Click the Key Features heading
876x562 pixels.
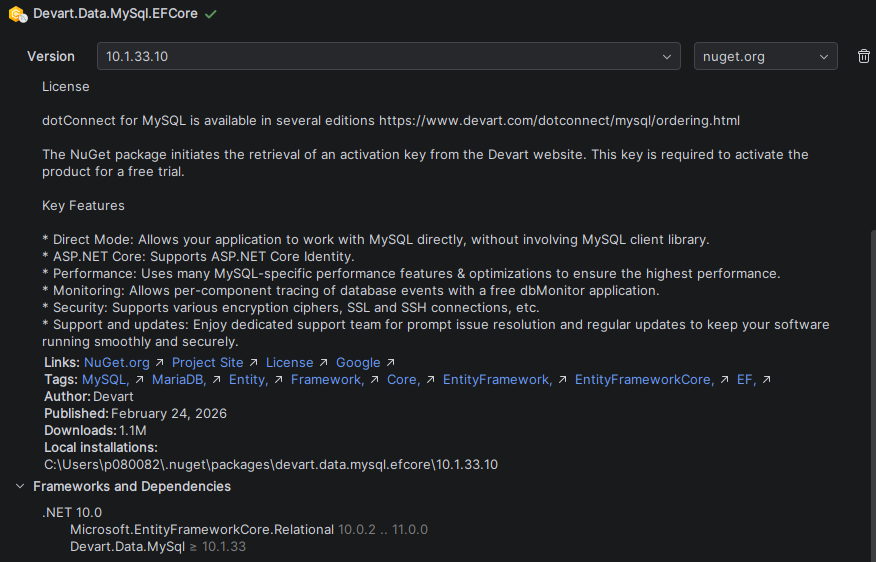pyautogui.click(x=83, y=206)
